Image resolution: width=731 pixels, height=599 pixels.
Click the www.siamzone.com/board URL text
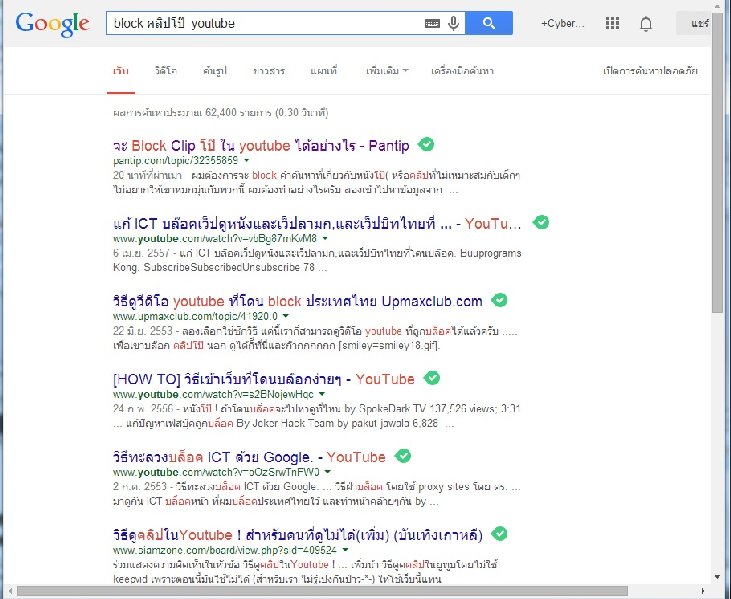tap(225, 550)
